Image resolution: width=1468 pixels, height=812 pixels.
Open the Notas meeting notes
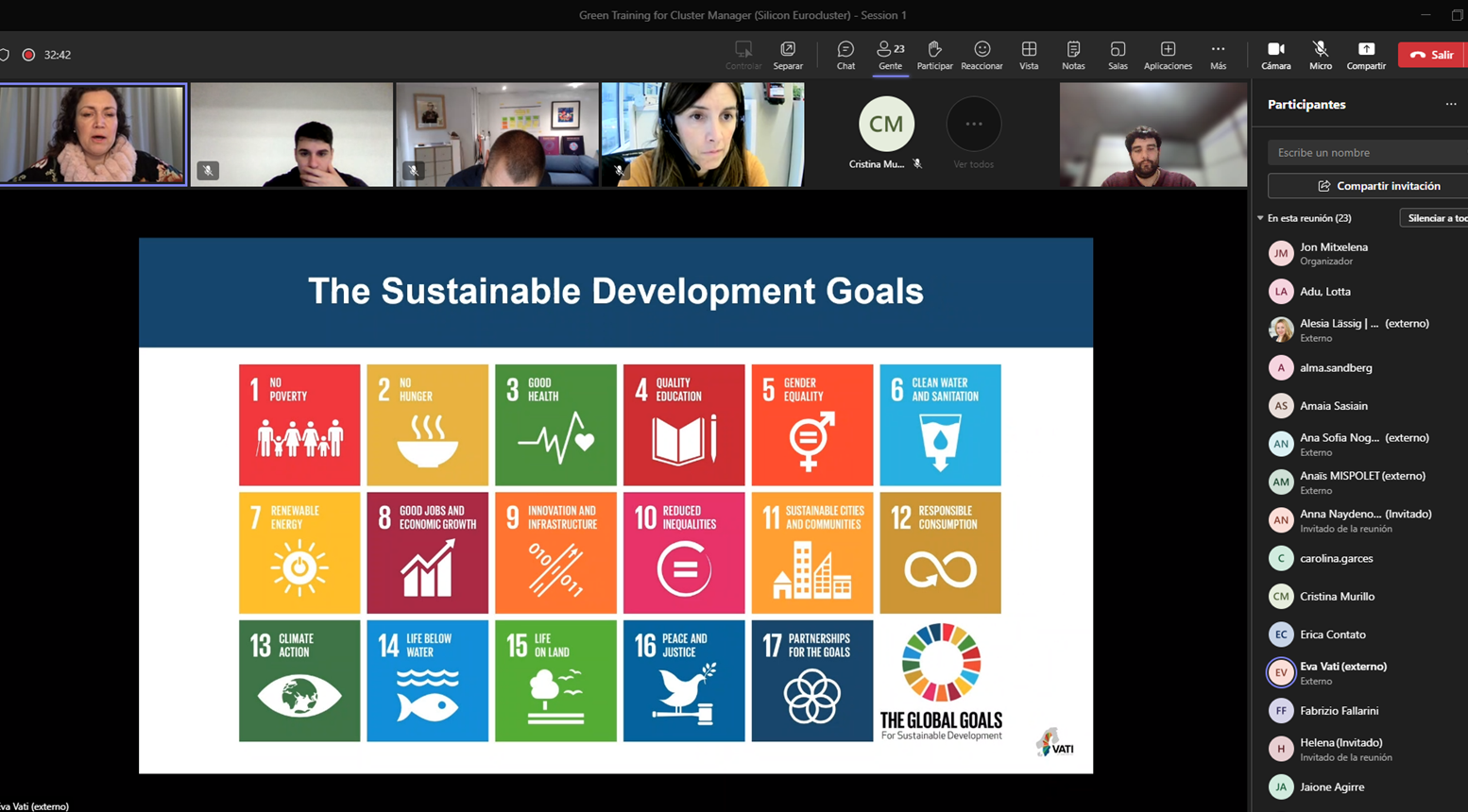pos(1073,55)
